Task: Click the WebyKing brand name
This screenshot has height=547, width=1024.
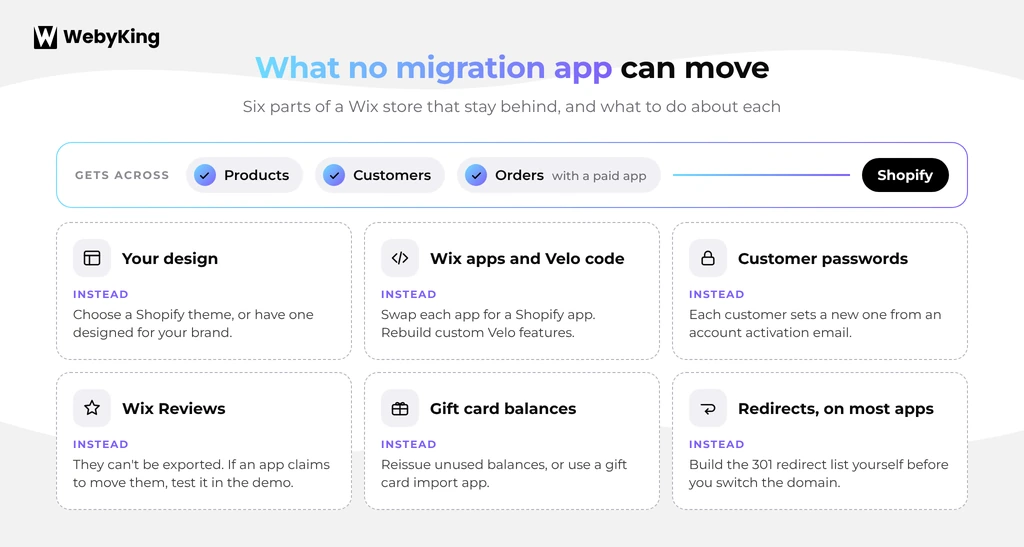Action: 111,37
